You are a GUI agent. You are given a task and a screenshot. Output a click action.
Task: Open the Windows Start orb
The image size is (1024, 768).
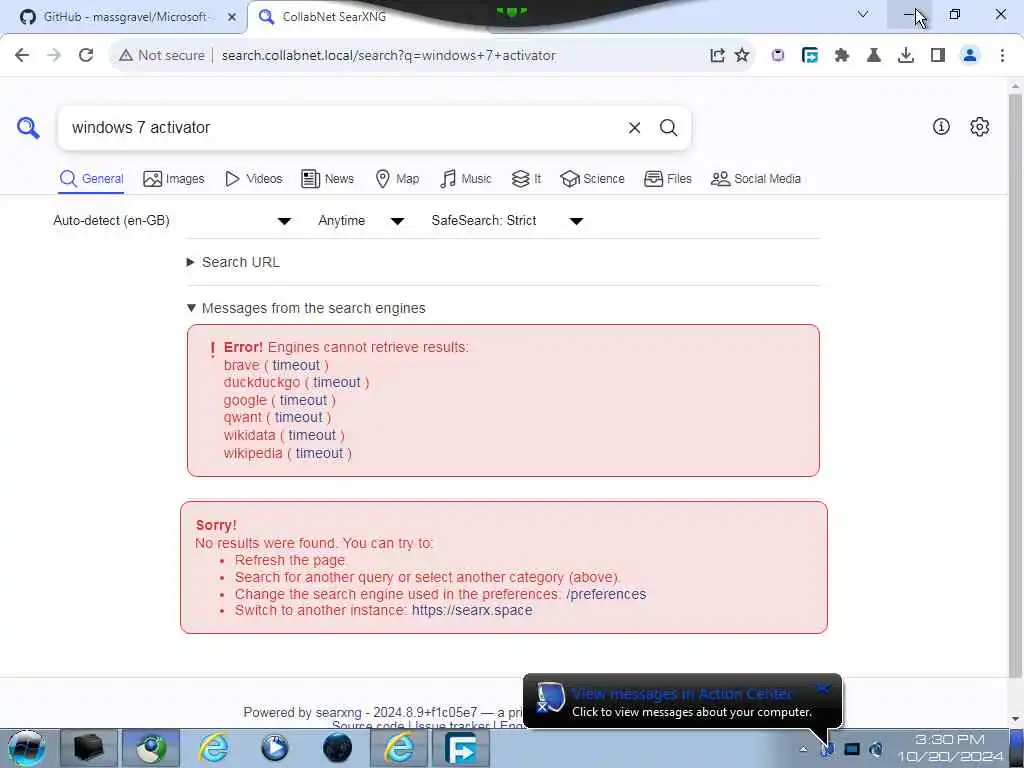coord(27,748)
